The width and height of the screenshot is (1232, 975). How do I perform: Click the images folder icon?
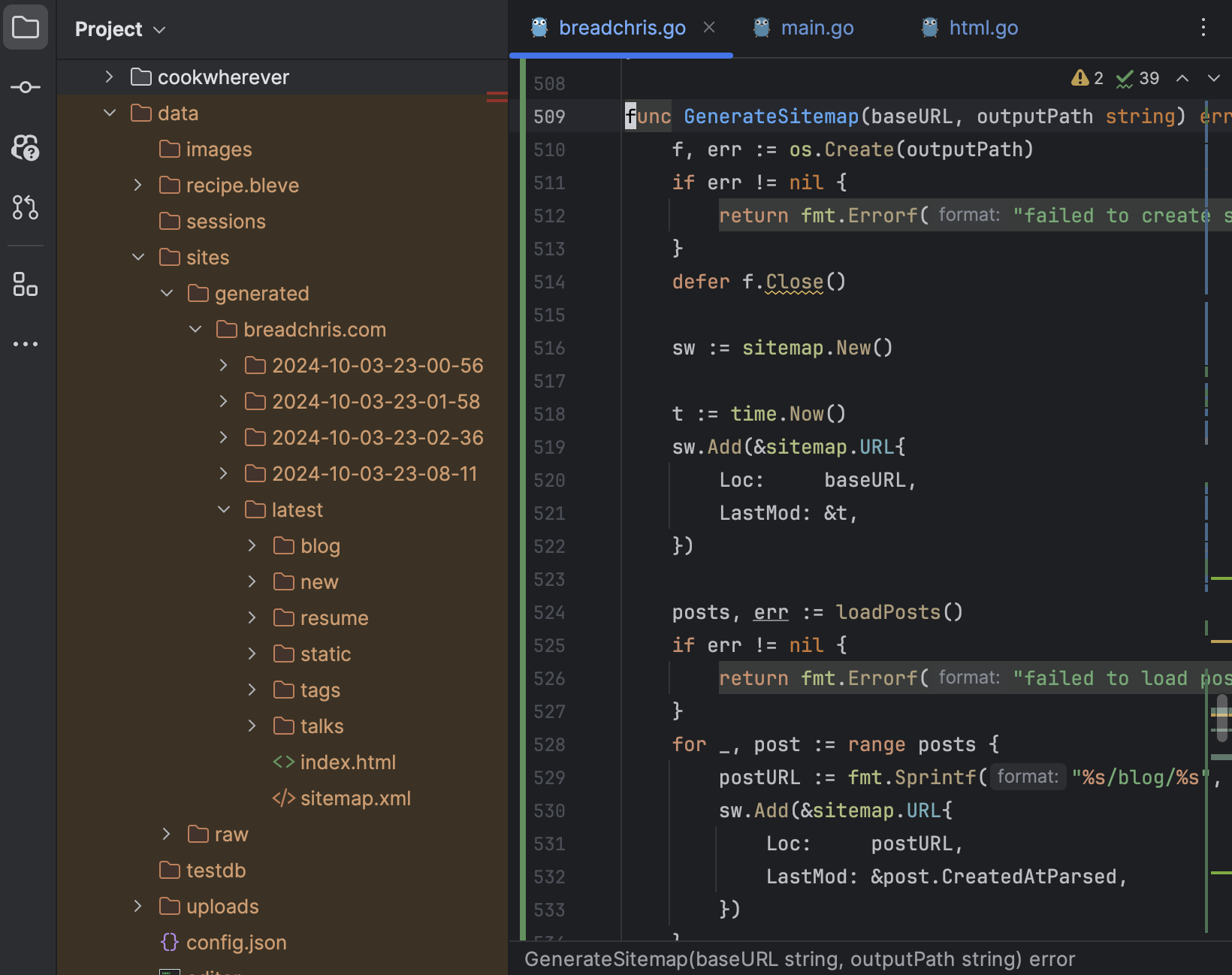point(170,149)
